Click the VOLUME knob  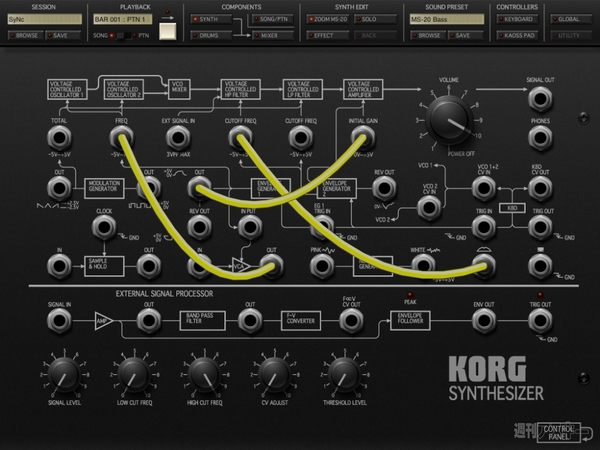(x=448, y=121)
